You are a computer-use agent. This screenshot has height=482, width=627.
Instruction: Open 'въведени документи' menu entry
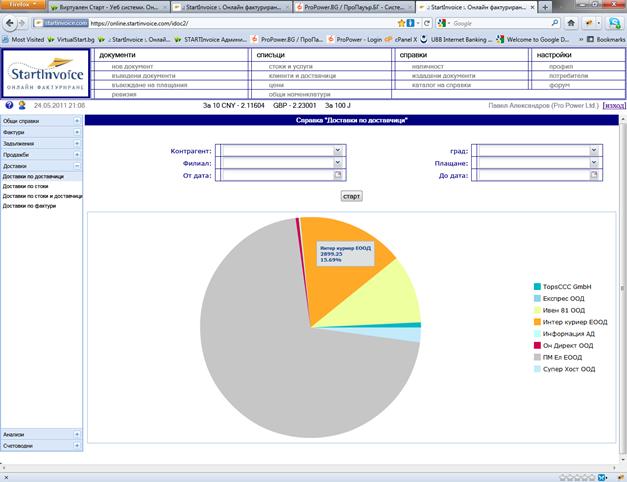tap(144, 76)
